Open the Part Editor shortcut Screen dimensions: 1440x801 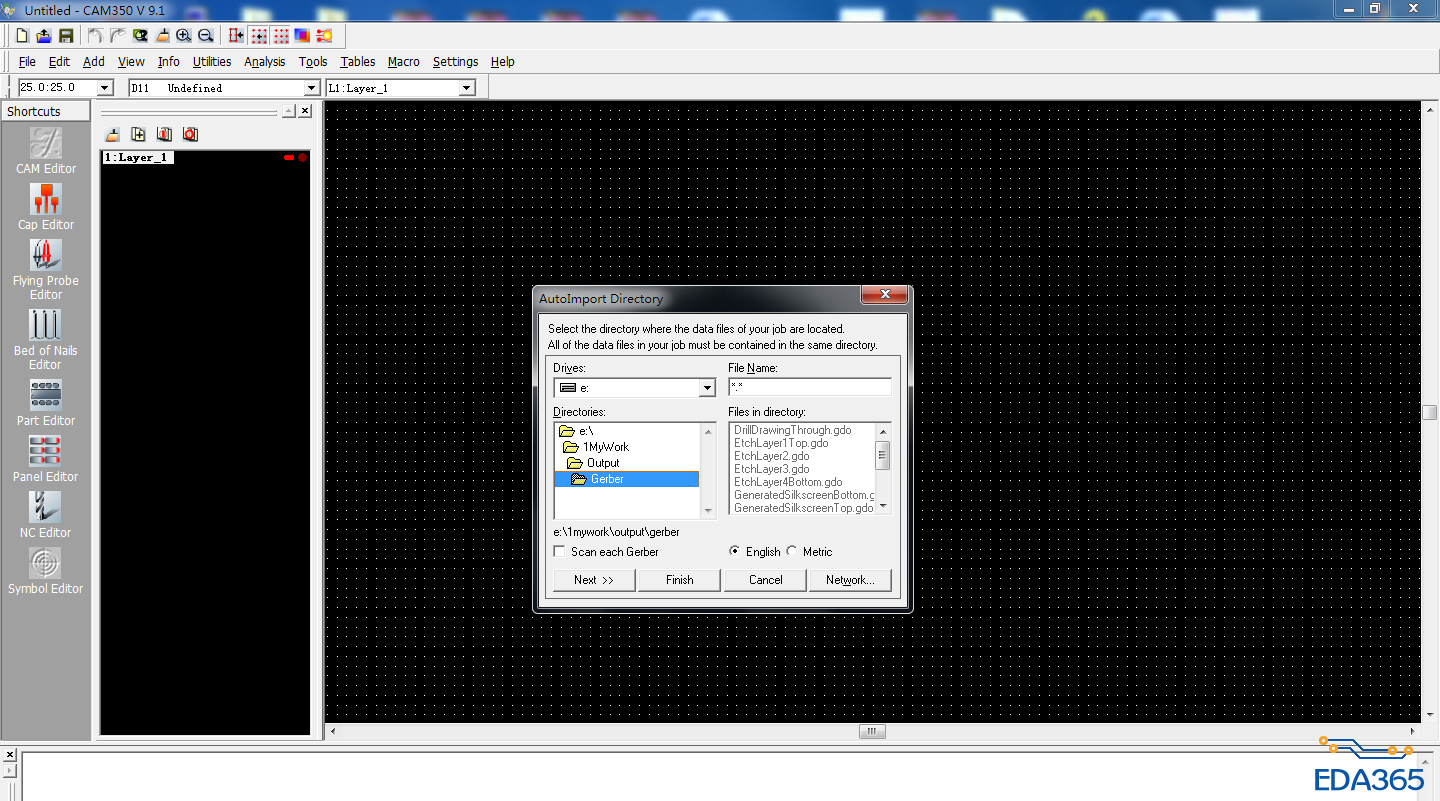point(46,403)
